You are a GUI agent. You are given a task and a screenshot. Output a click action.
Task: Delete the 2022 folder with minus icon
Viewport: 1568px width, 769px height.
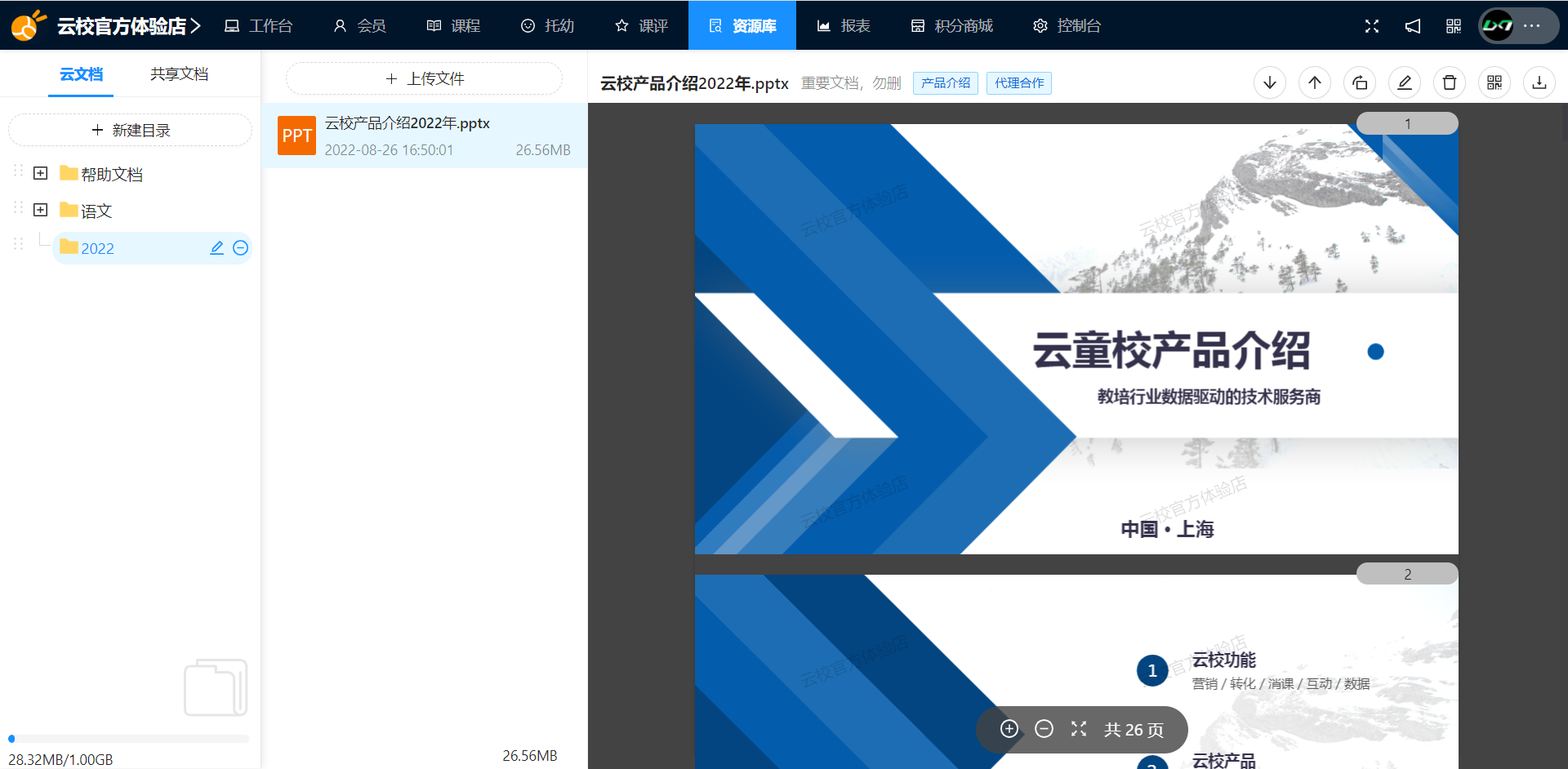[240, 247]
